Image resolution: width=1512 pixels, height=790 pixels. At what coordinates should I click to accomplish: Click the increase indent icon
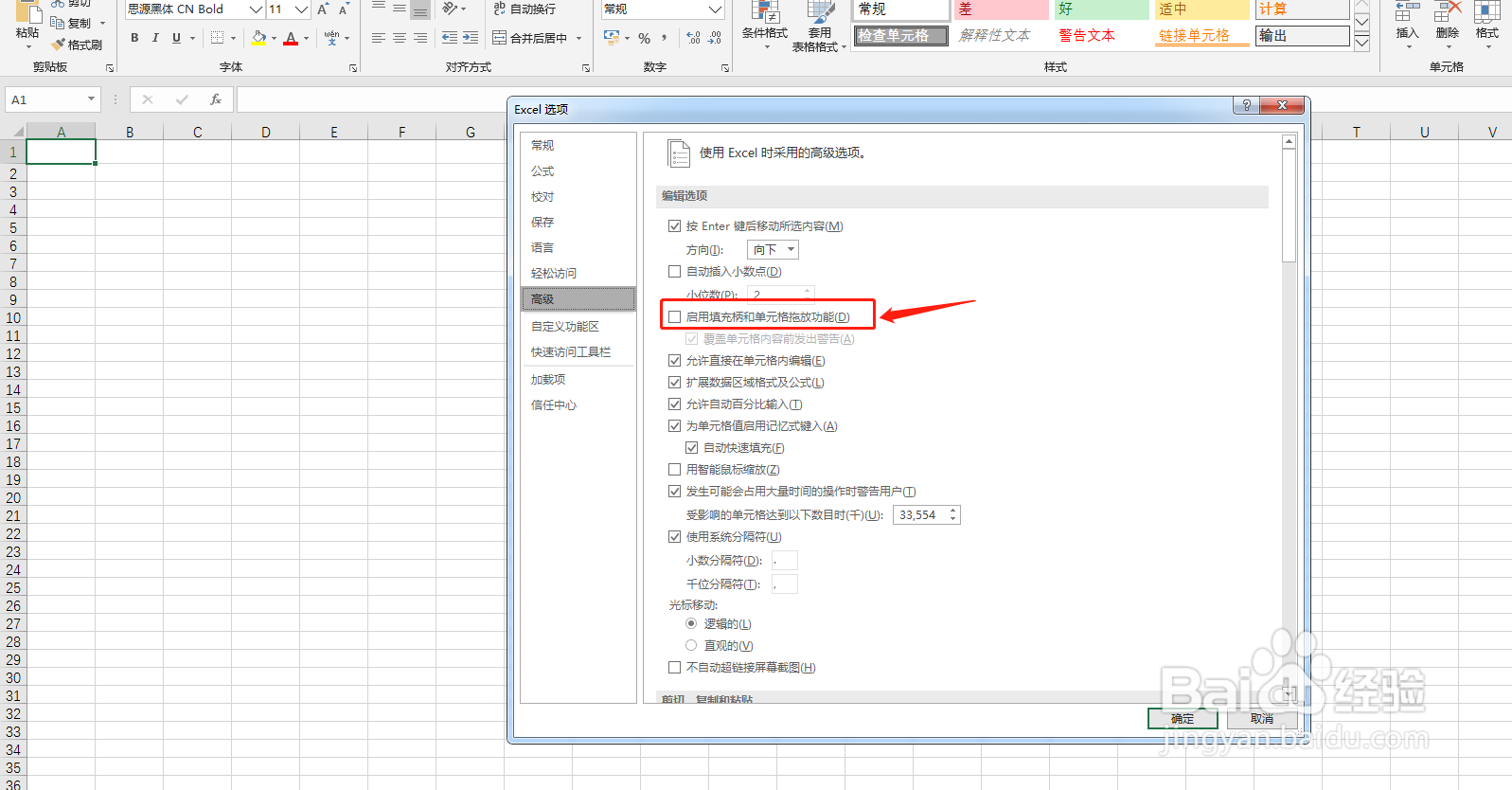coord(471,38)
